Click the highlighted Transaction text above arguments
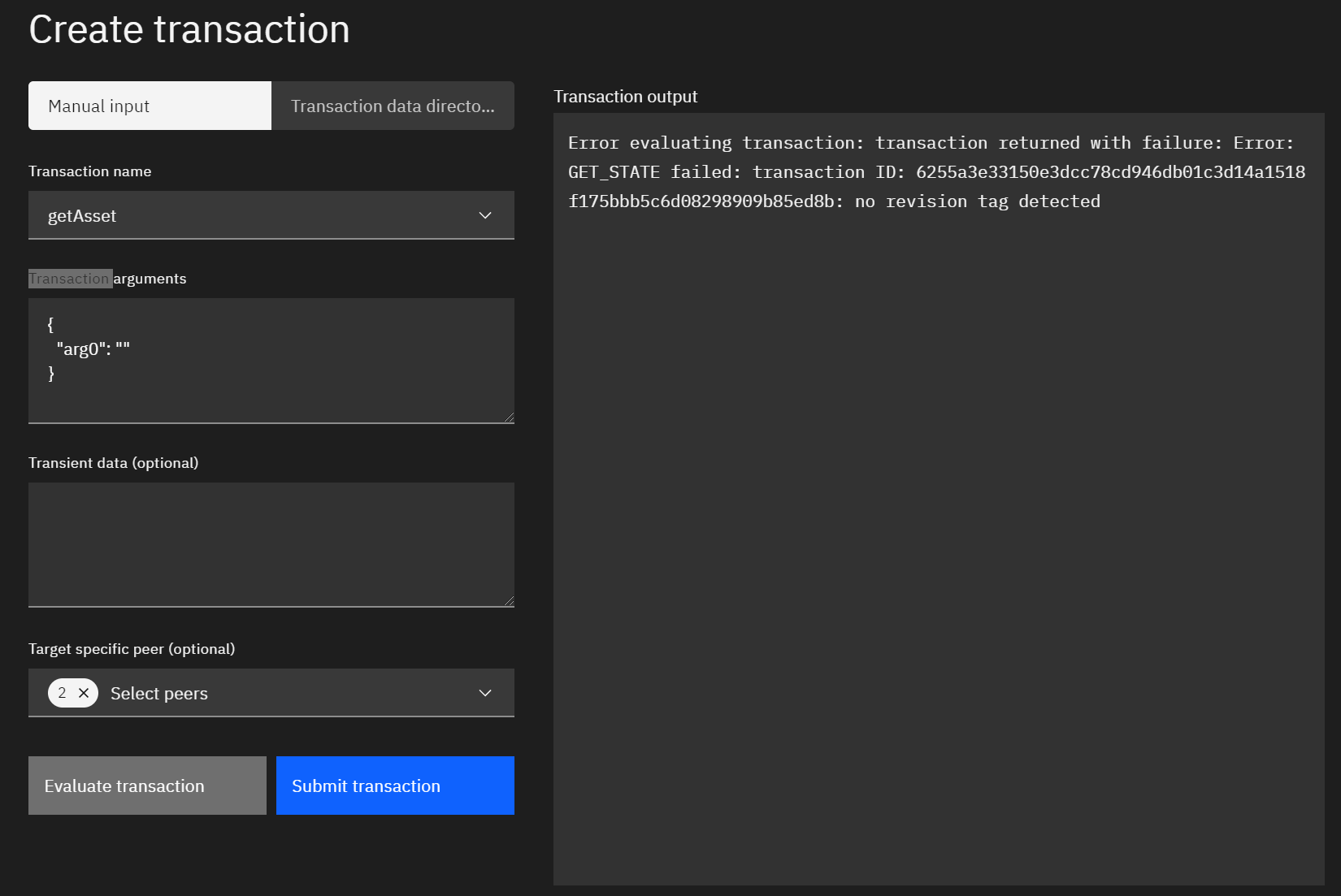This screenshot has width=1341, height=896. [x=70, y=278]
